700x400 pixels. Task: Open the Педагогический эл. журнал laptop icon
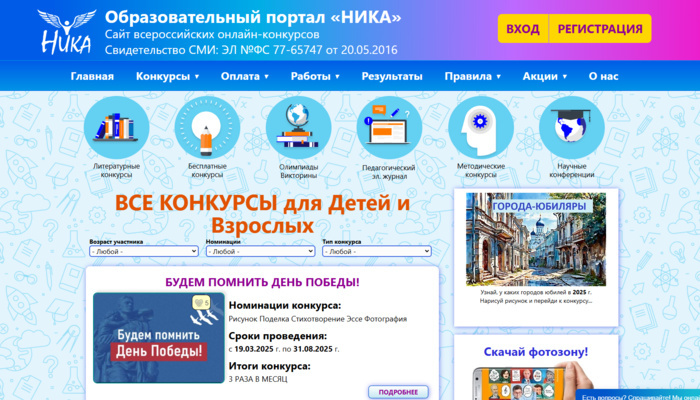pyautogui.click(x=389, y=127)
